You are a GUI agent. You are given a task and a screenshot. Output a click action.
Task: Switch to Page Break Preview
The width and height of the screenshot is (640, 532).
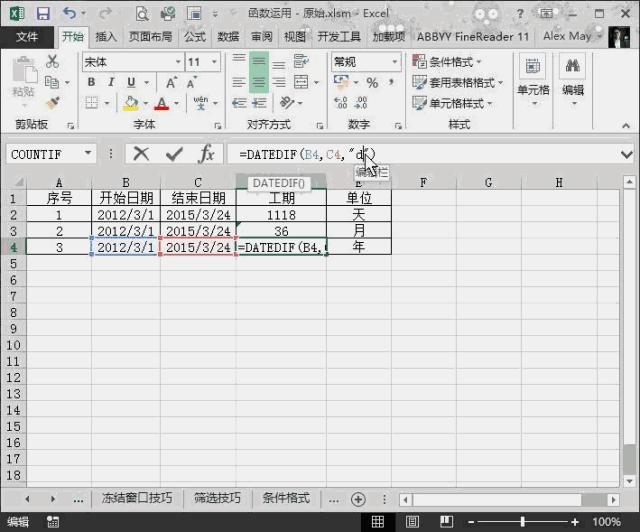[x=446, y=521]
